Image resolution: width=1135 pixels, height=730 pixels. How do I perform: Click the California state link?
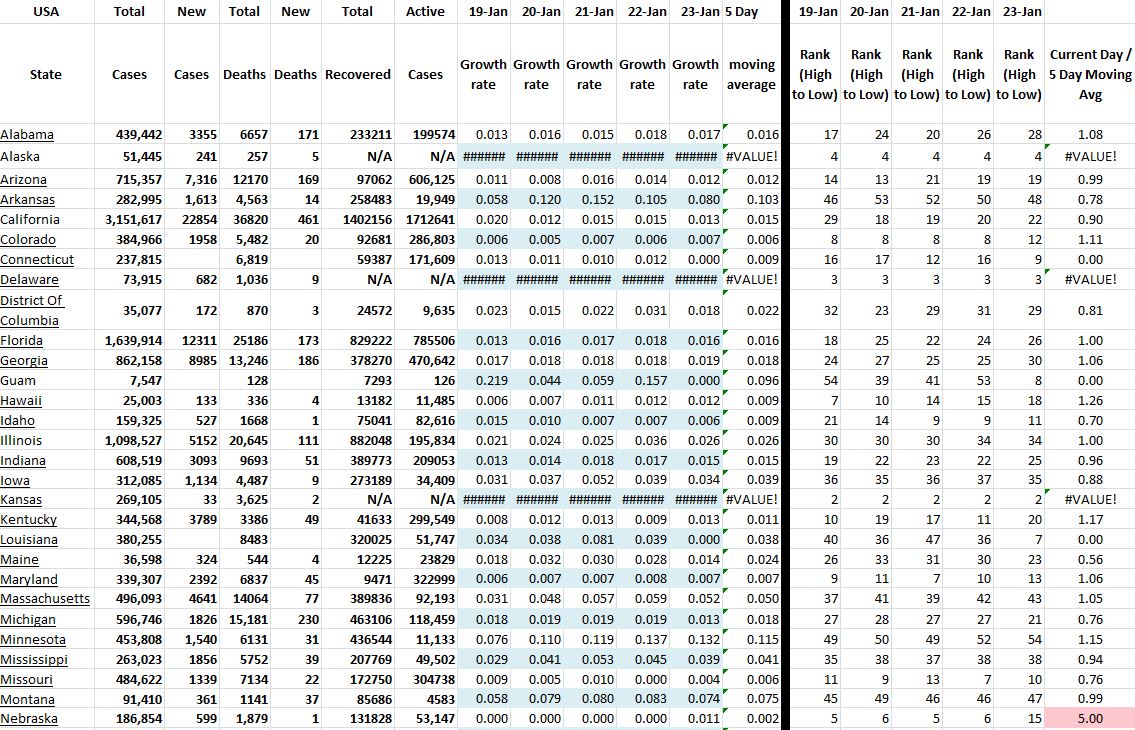32,220
